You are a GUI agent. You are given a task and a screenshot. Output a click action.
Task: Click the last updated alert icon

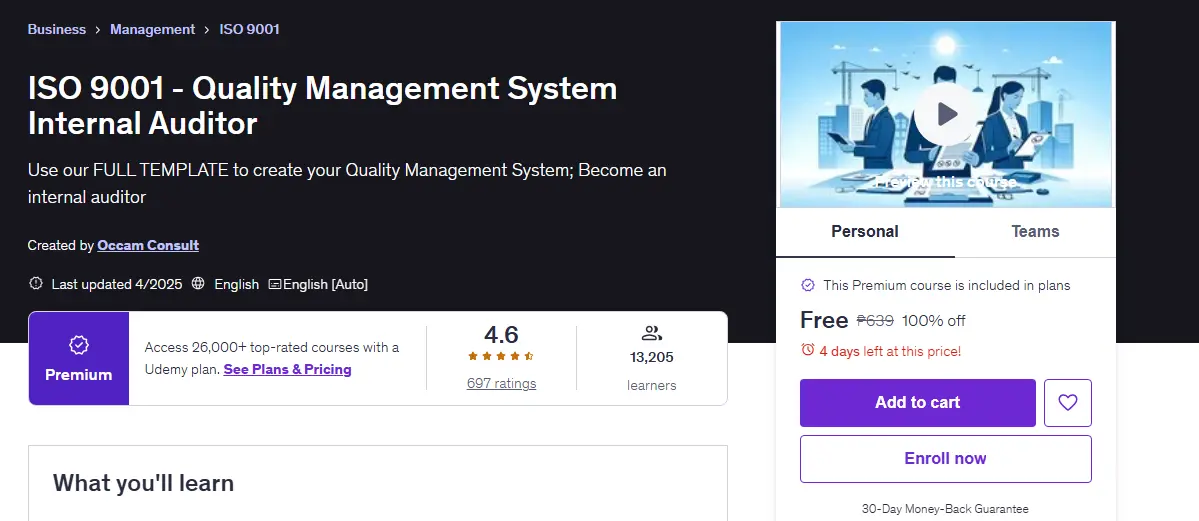tap(35, 284)
